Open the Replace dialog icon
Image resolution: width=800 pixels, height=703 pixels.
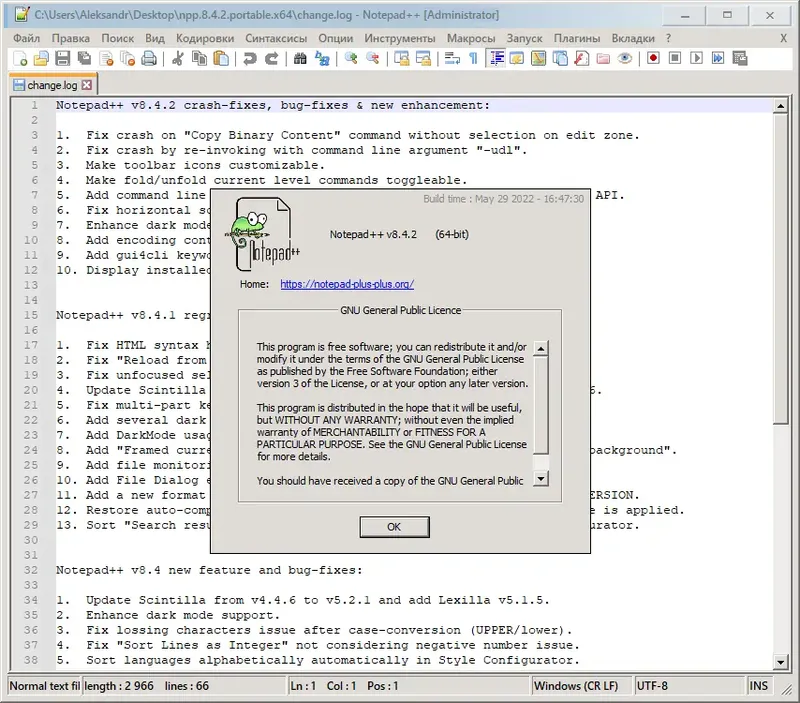tap(322, 59)
